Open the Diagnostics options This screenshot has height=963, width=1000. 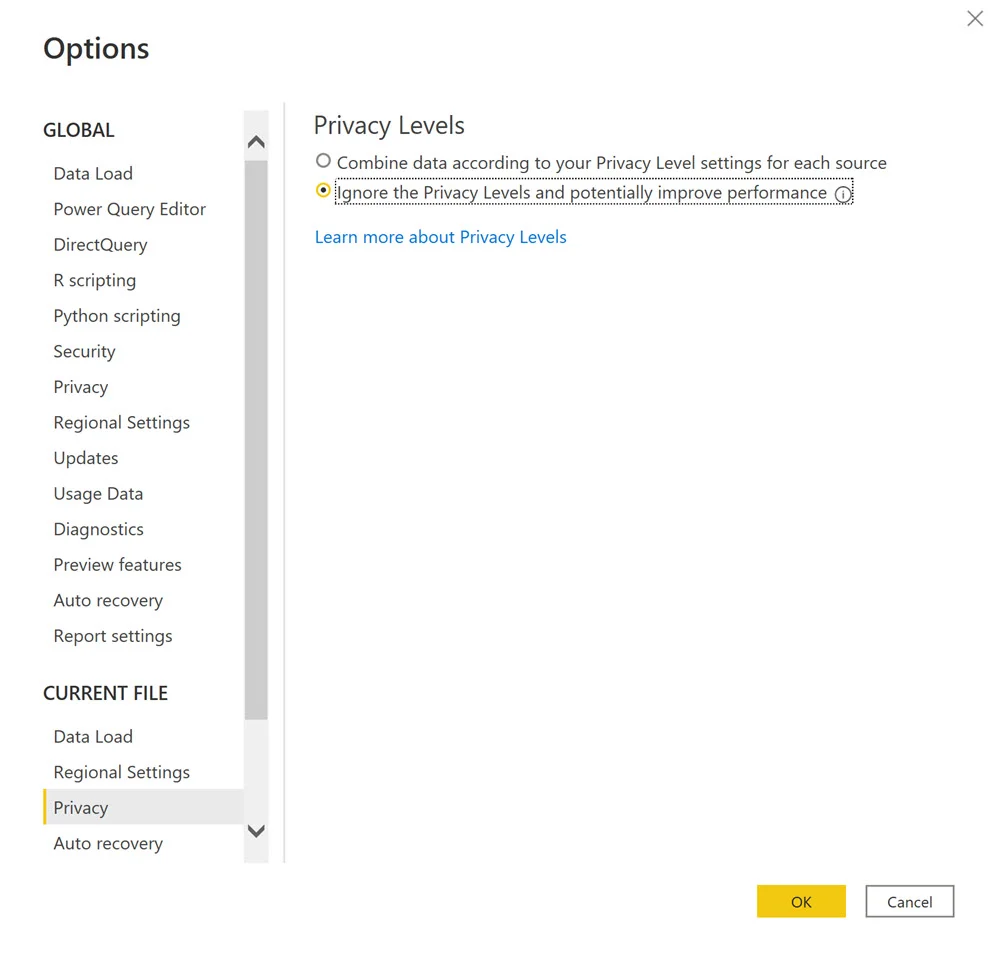tap(98, 529)
